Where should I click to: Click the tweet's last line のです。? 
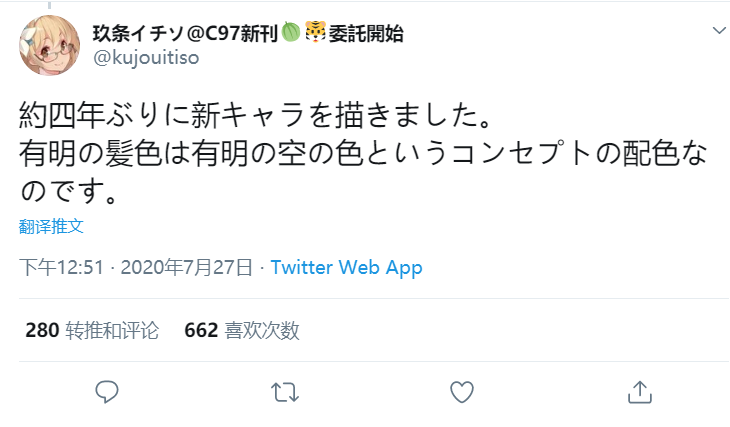click(68, 191)
